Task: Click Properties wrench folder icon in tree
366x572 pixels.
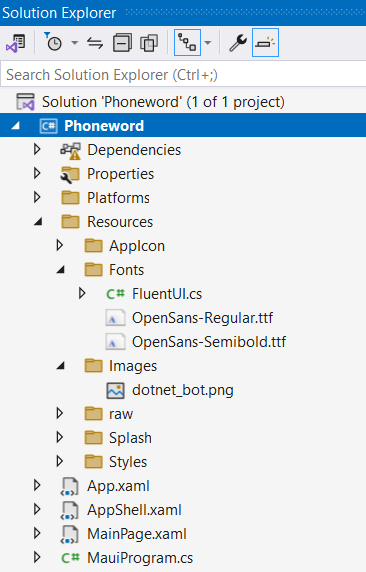Action: point(70,174)
